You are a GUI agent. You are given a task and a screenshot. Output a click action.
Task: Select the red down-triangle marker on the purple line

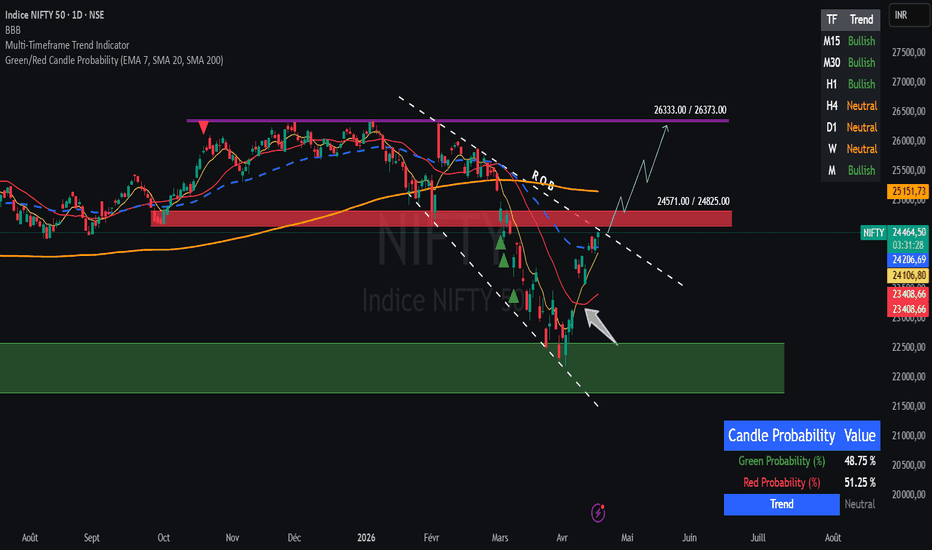point(203,127)
